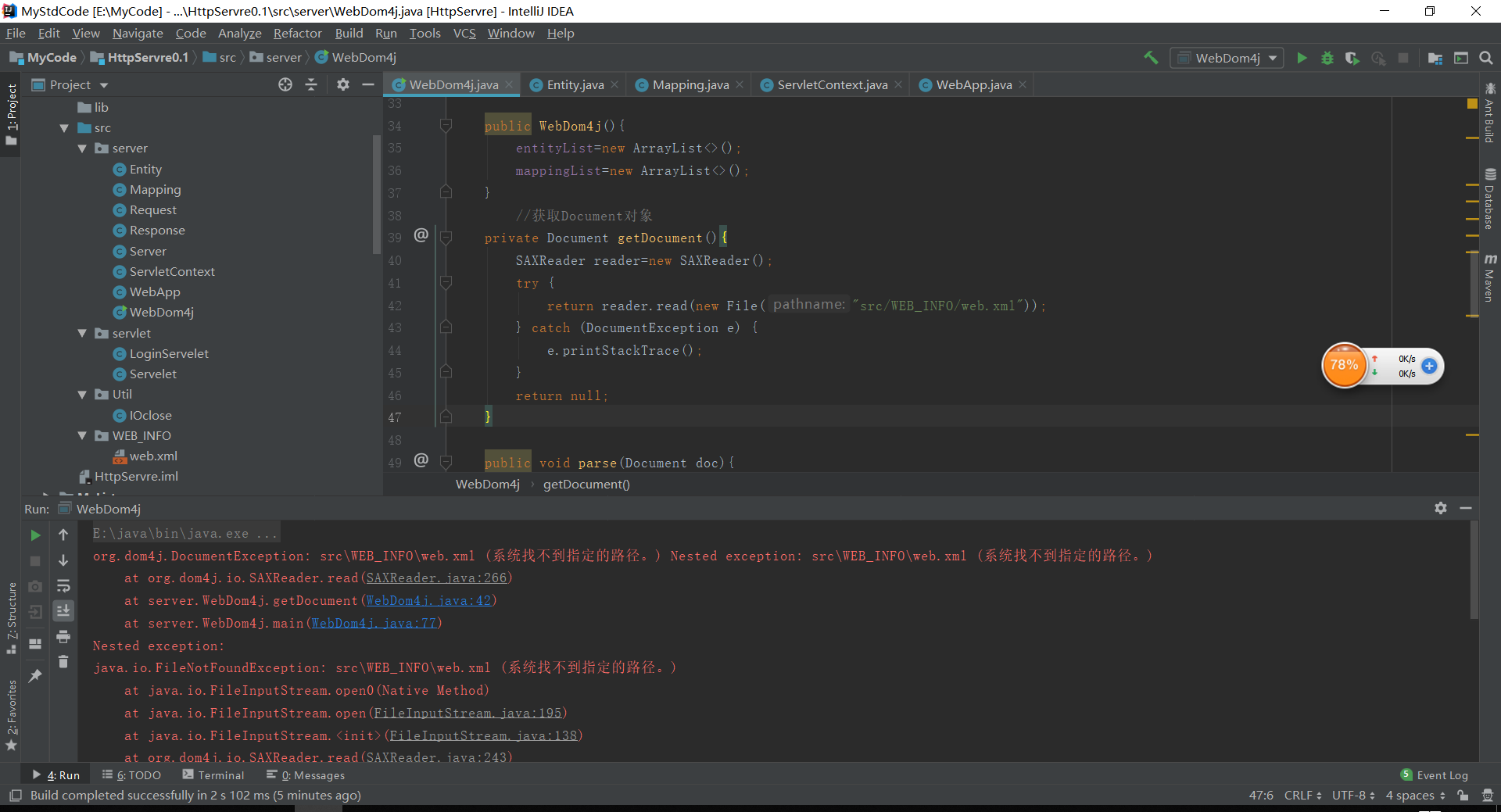
Task: Open the Refactor menu
Action: (297, 33)
